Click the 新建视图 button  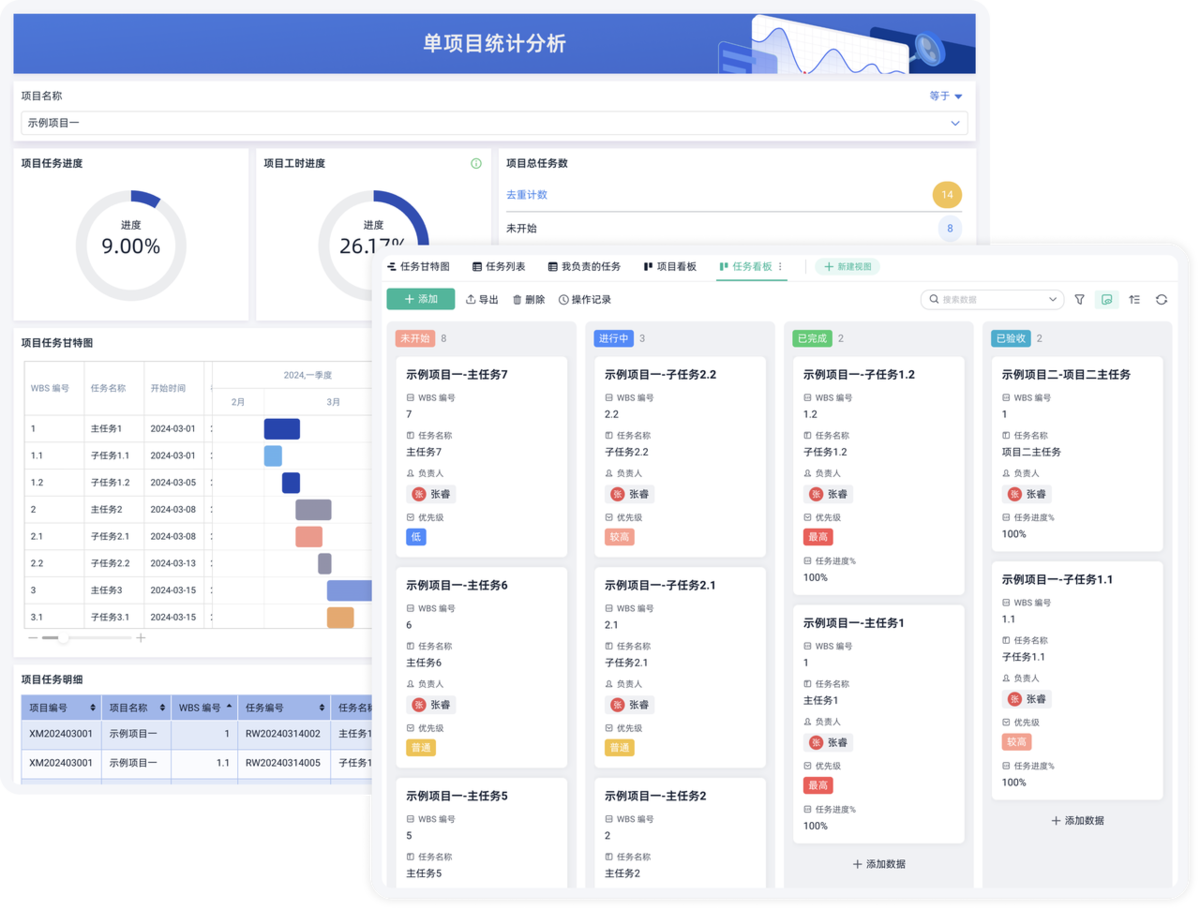tap(848, 267)
